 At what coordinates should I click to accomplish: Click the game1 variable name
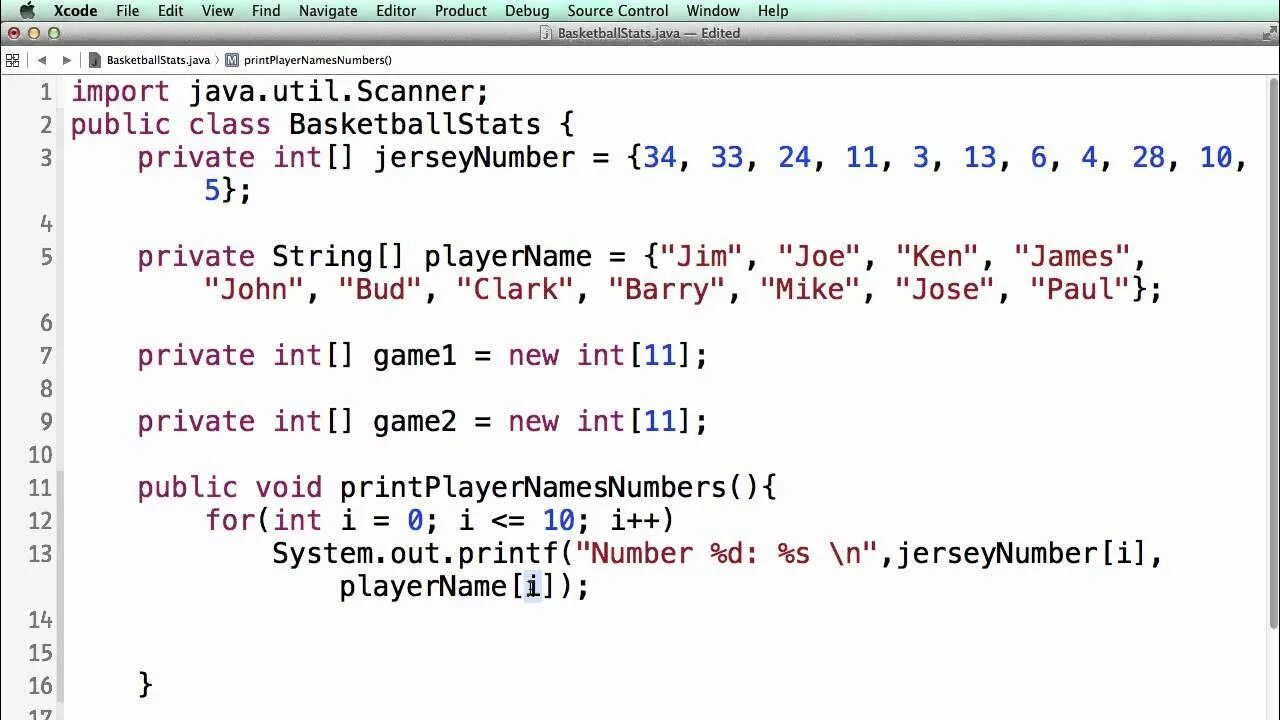click(415, 356)
